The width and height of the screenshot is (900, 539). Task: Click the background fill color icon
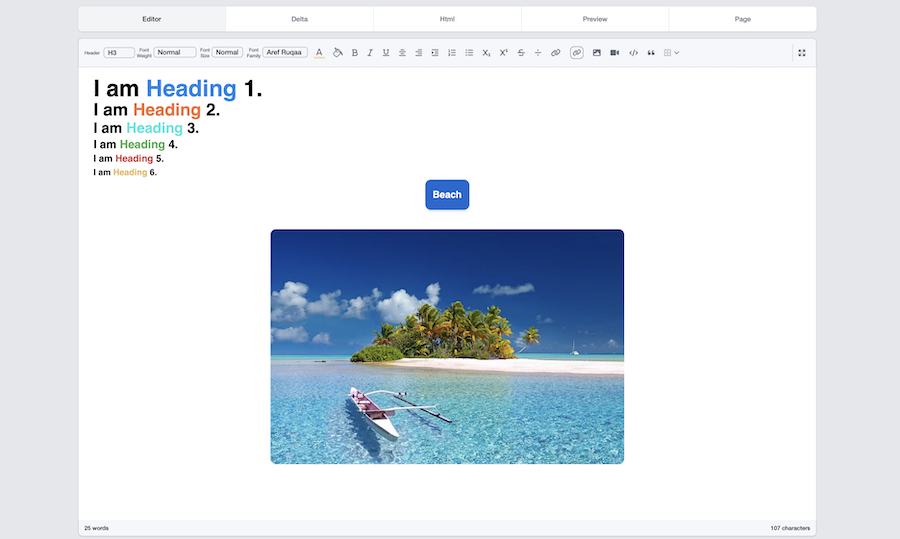(x=337, y=53)
